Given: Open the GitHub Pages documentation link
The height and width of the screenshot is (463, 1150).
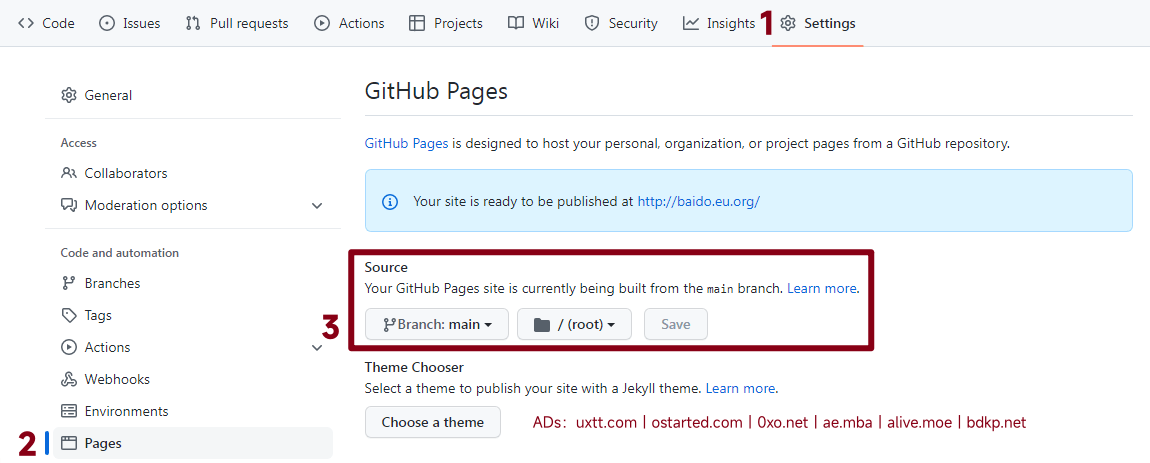Looking at the screenshot, I should pyautogui.click(x=406, y=143).
